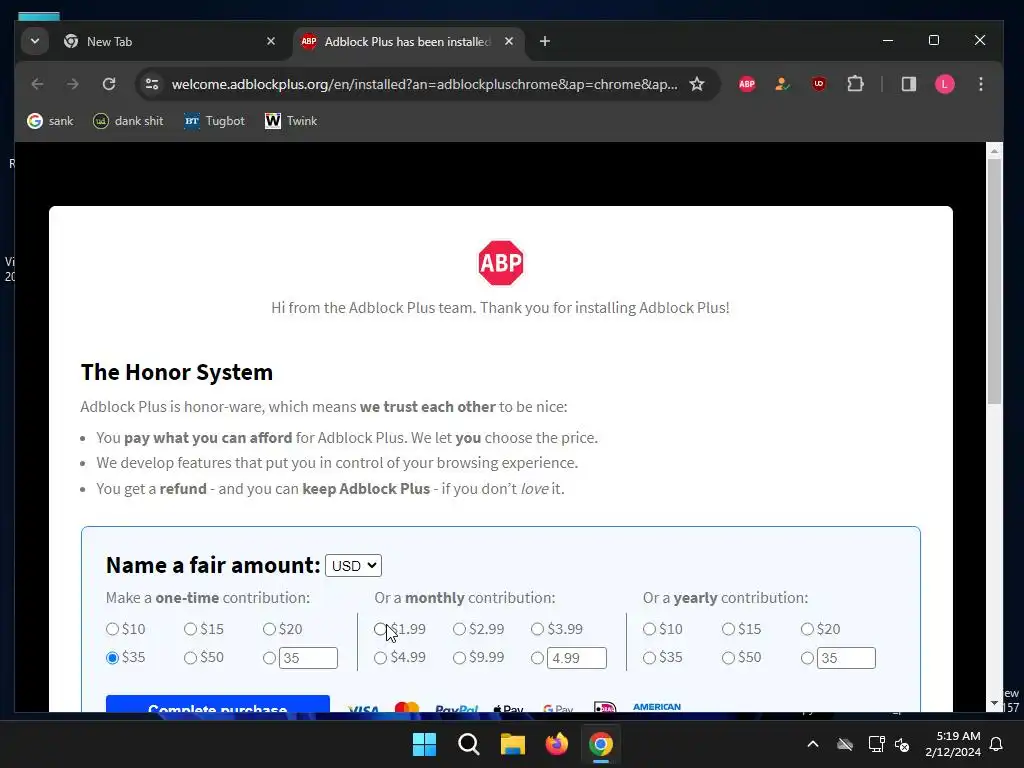Click the Complete purchase button
The image size is (1024, 768).
tap(217, 703)
